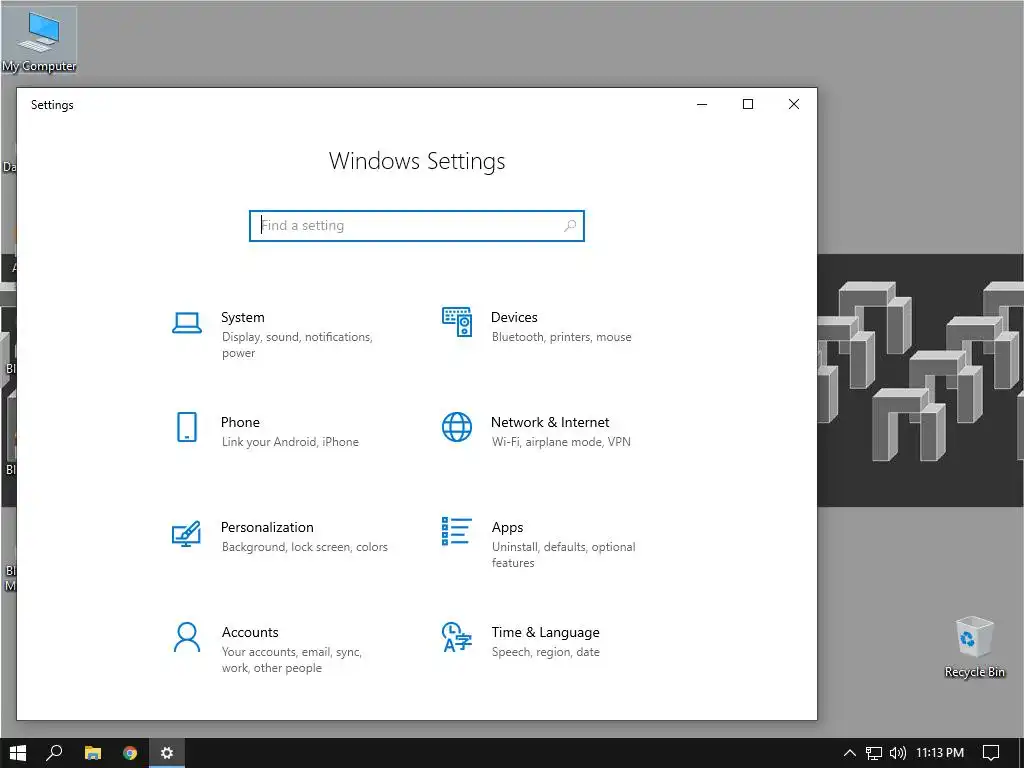Open the Network & Internet heading

(x=550, y=423)
